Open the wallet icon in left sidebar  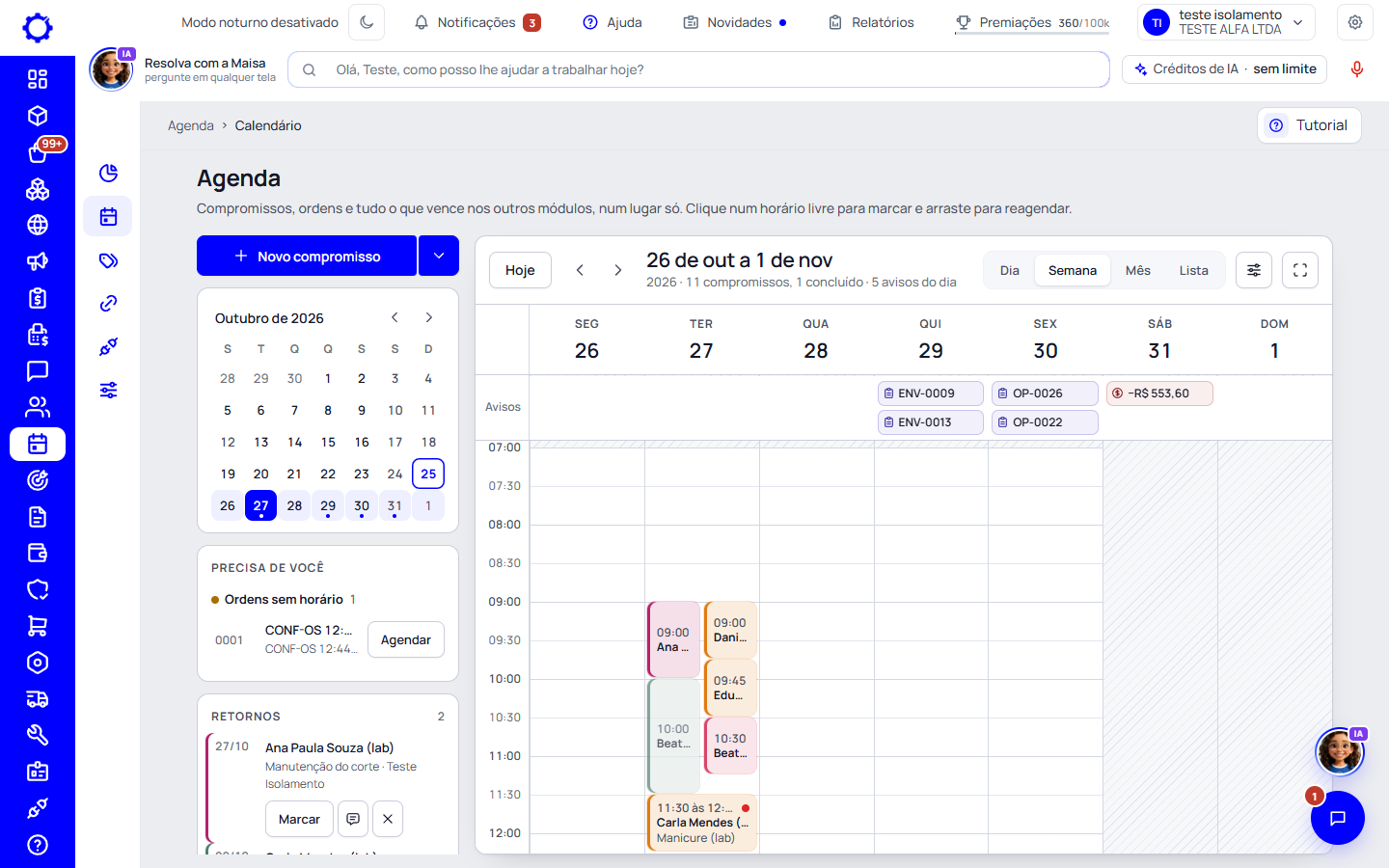38,553
